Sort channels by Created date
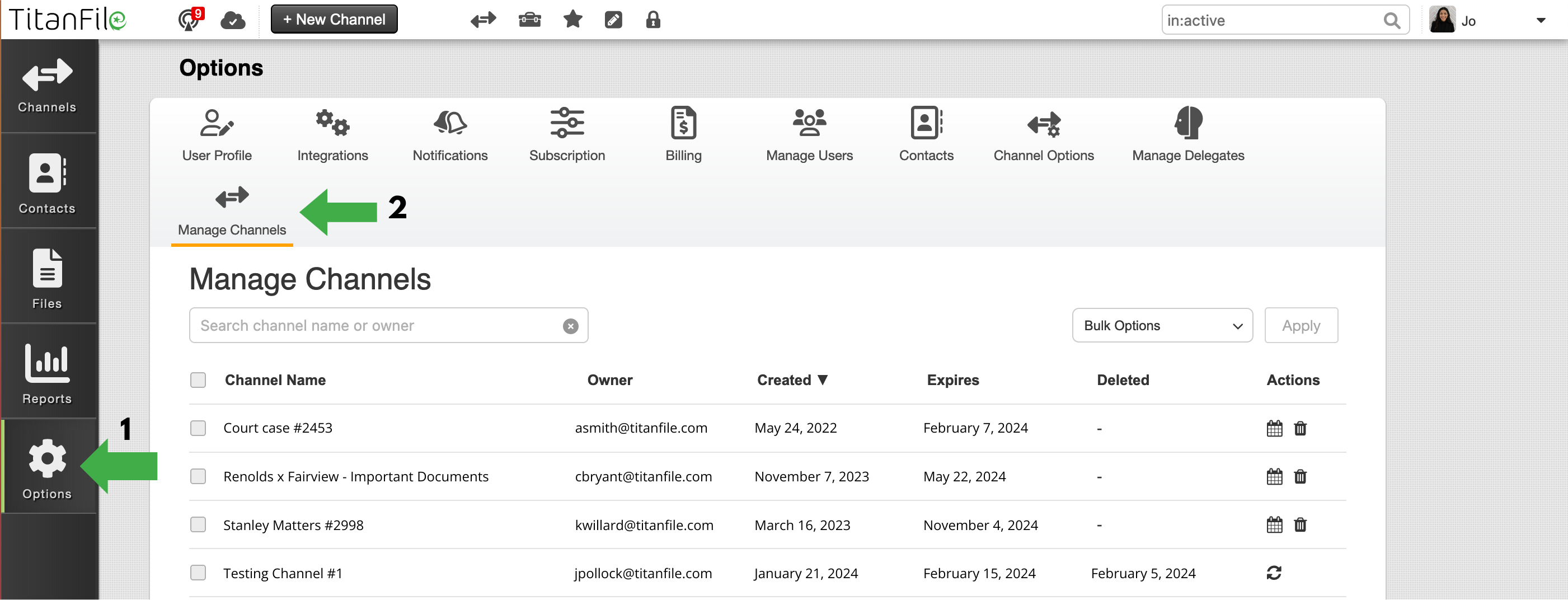 pos(791,379)
